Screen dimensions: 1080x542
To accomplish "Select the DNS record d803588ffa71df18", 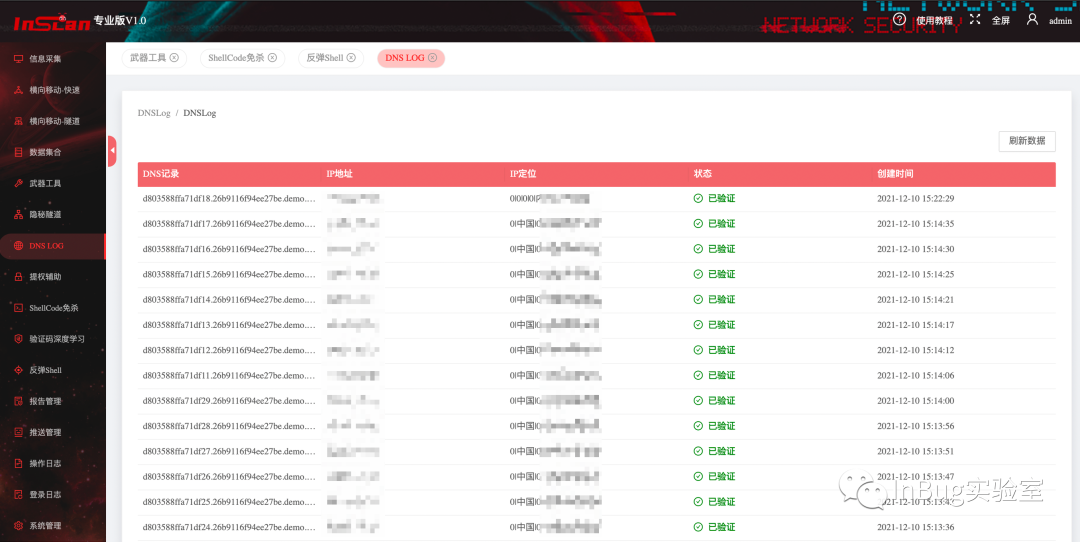I will click(x=229, y=198).
